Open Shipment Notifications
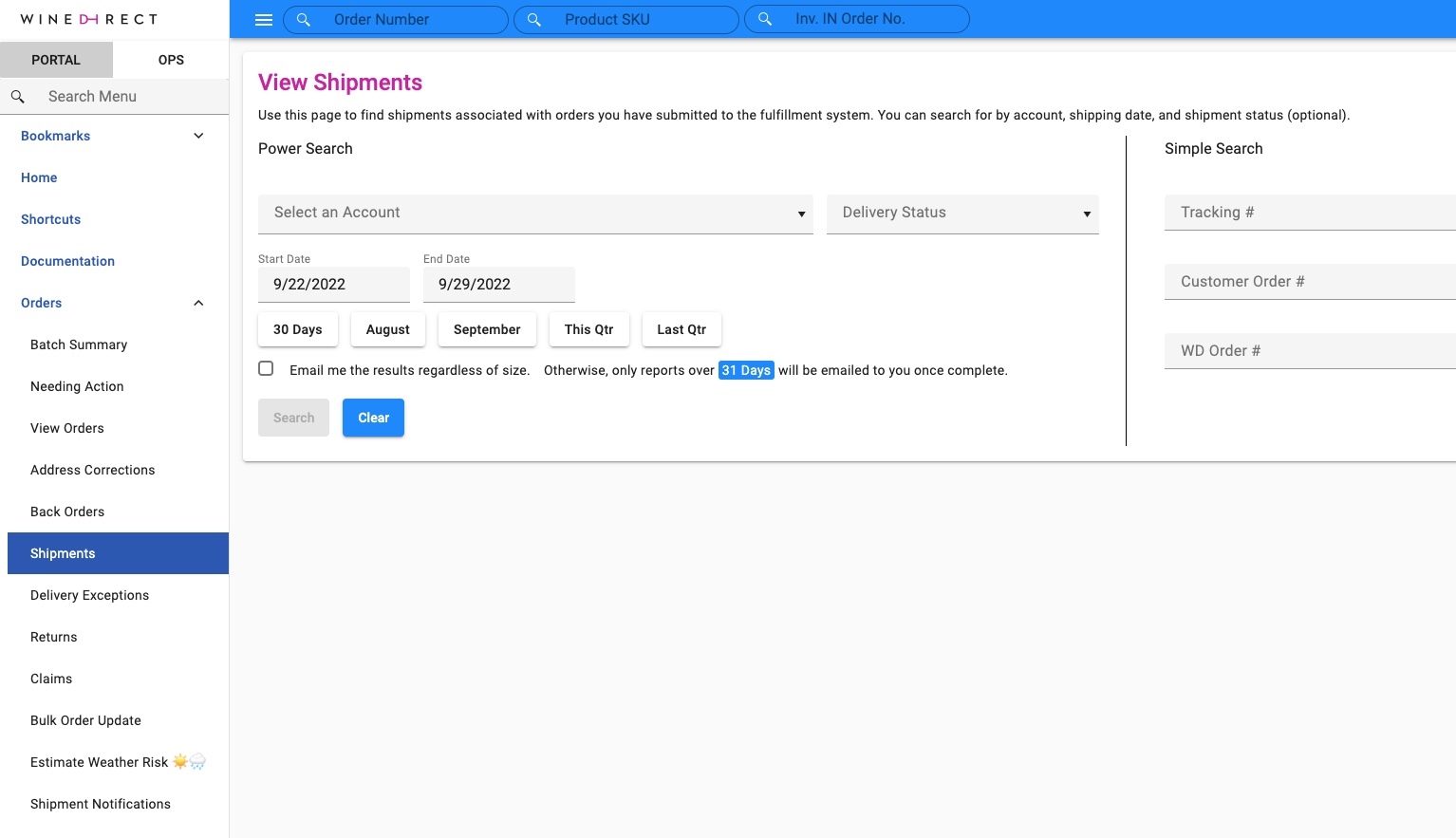This screenshot has width=1456, height=838. (x=101, y=804)
